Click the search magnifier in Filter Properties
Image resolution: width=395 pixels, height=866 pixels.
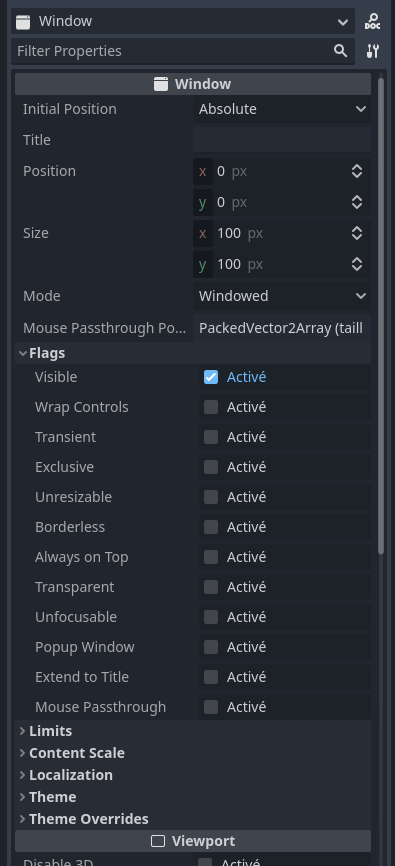pos(341,51)
